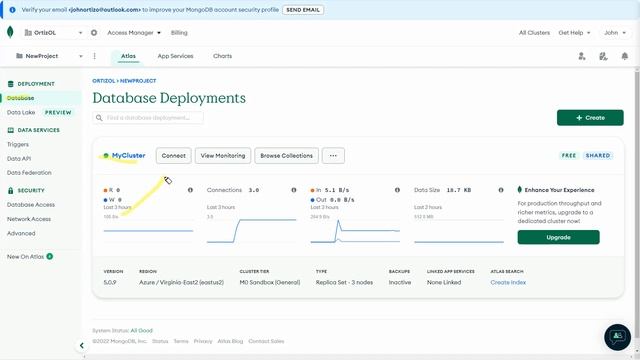Click the network In/Out chart
Screen dimensions: 640x360
coord(355,231)
